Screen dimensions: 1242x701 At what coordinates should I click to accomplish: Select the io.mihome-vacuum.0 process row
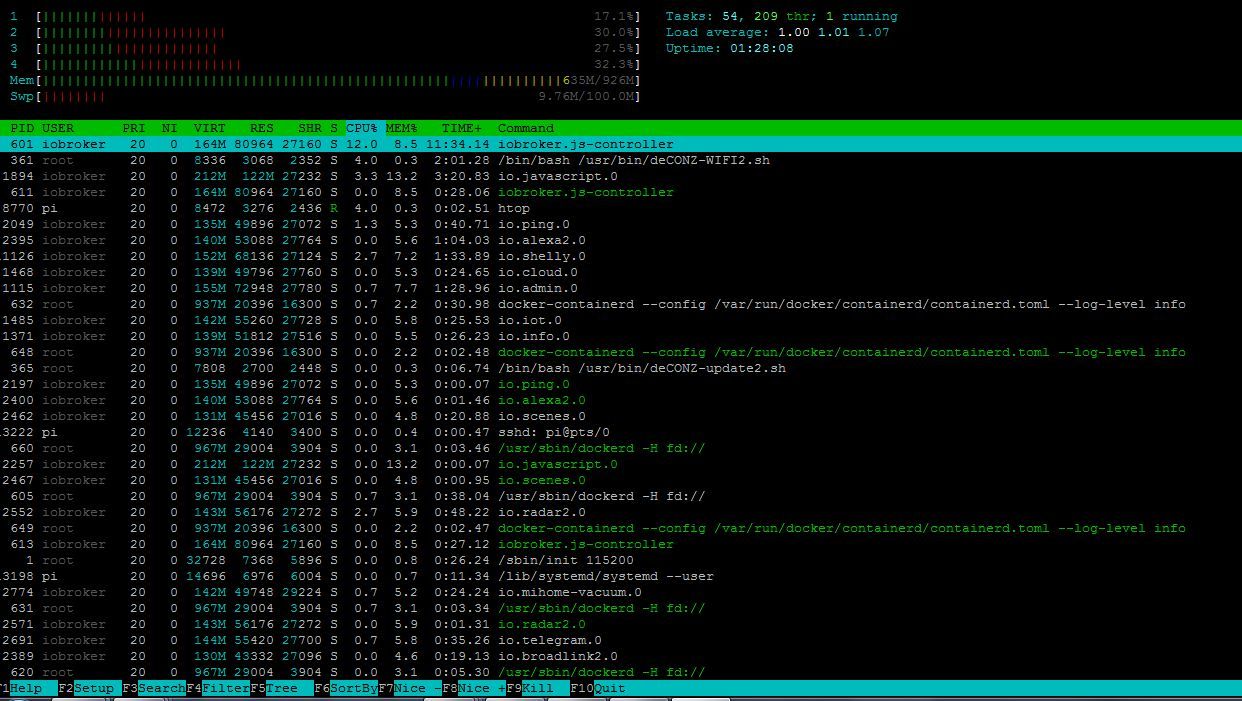tap(621, 592)
